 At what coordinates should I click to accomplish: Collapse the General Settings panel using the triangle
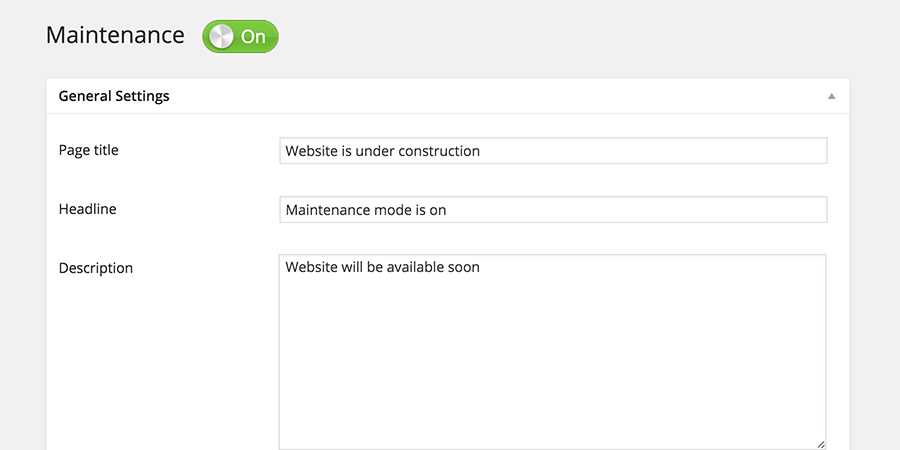coord(831,97)
